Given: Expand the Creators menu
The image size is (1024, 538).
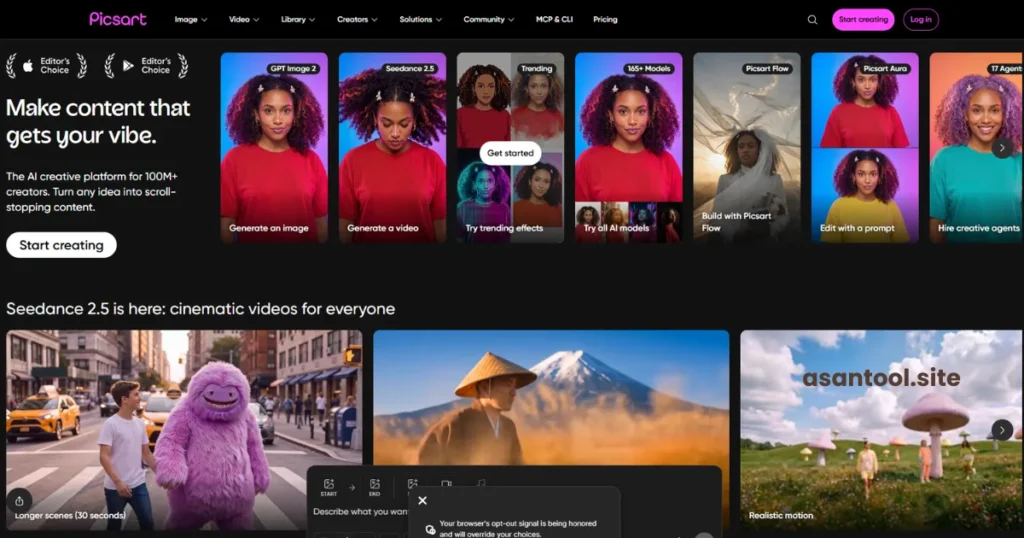Looking at the screenshot, I should coord(357,20).
